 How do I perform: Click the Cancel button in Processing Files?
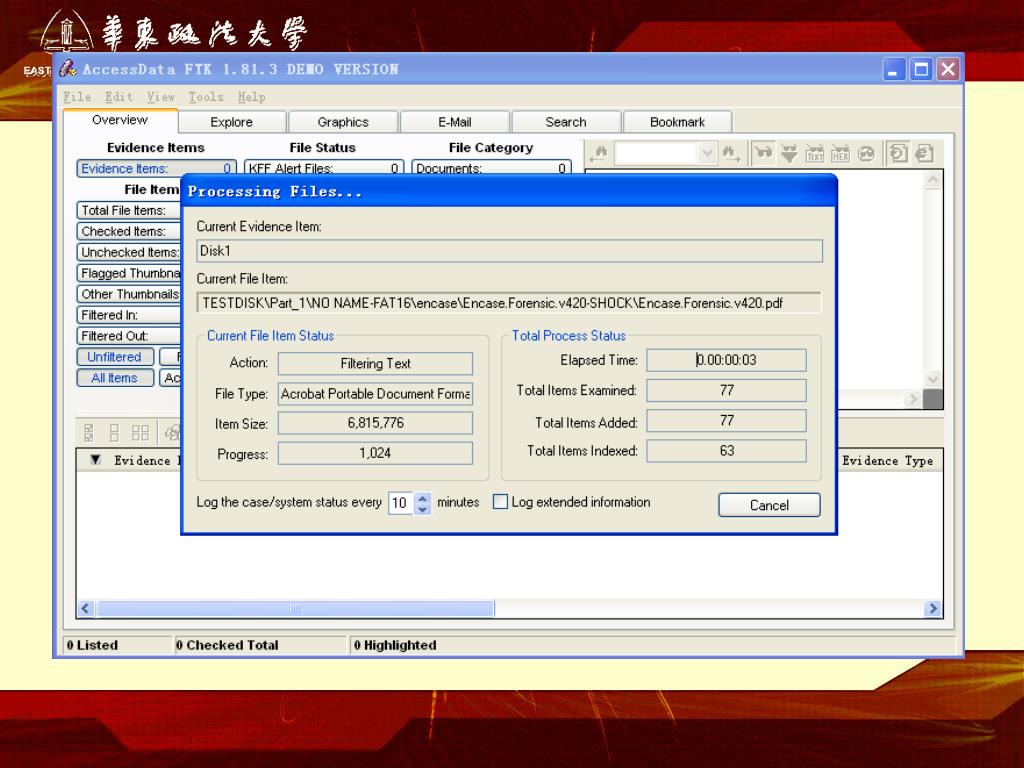tap(769, 505)
